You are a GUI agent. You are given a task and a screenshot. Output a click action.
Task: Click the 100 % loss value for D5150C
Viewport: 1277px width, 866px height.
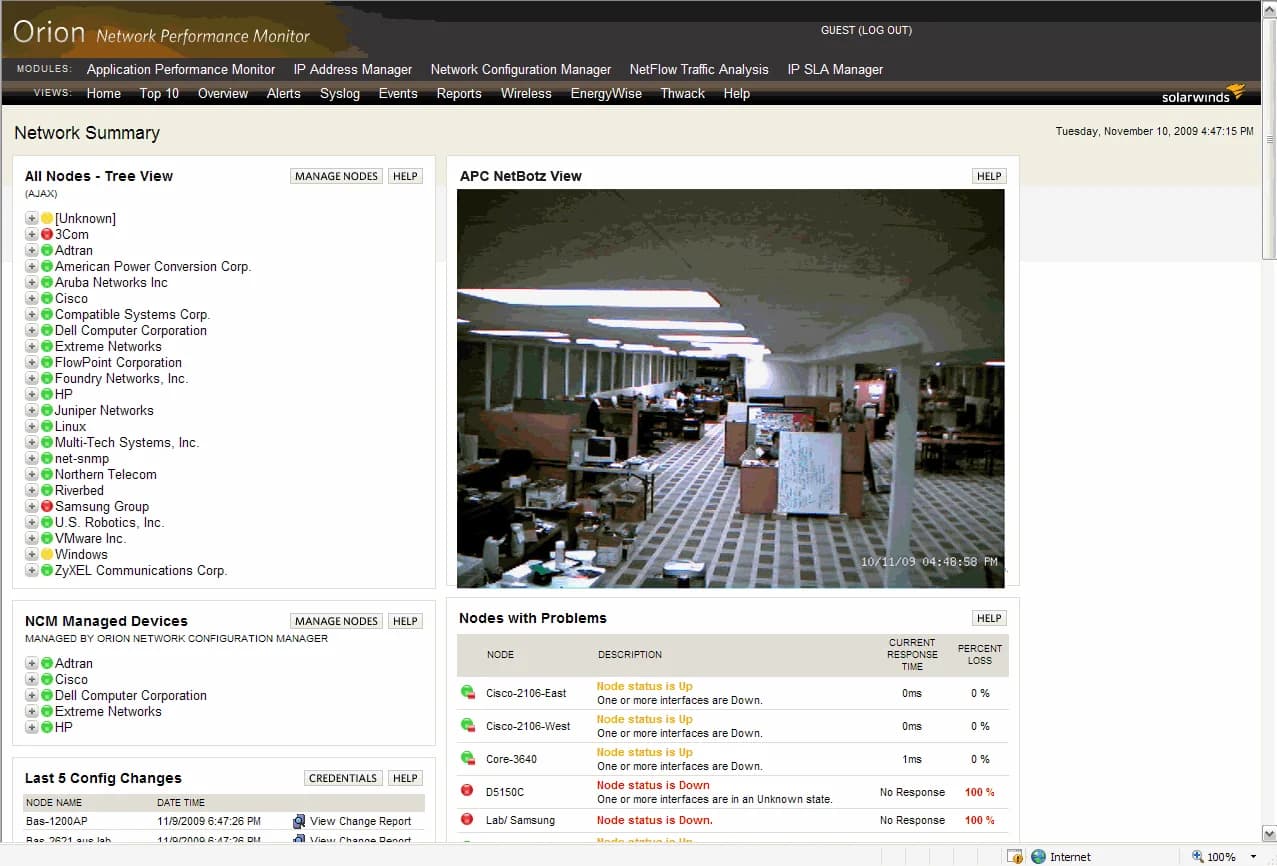tap(980, 792)
